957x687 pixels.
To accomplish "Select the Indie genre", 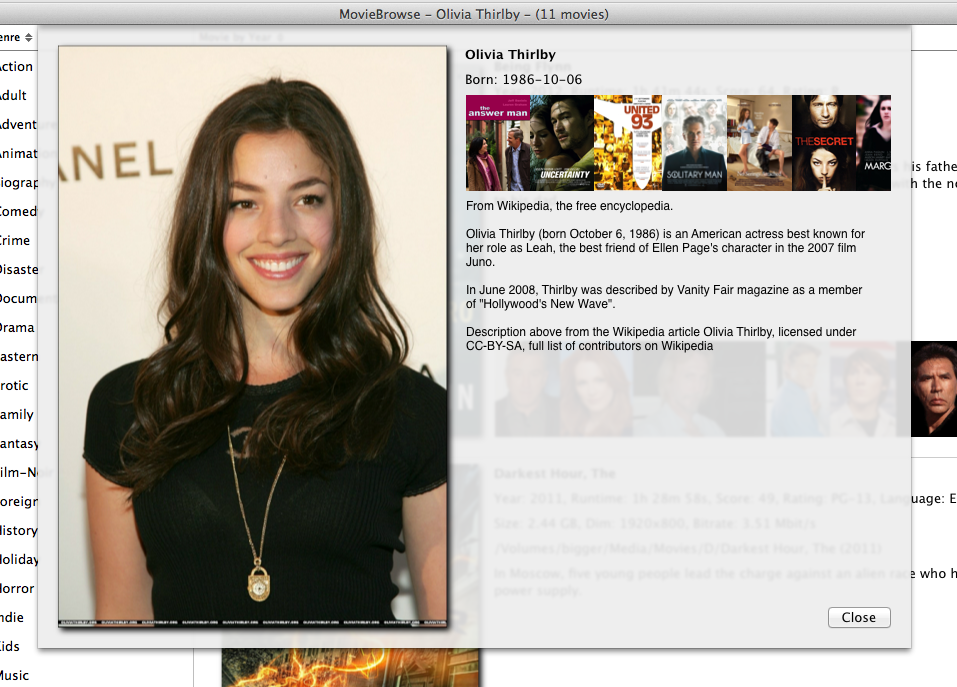I will [13, 618].
